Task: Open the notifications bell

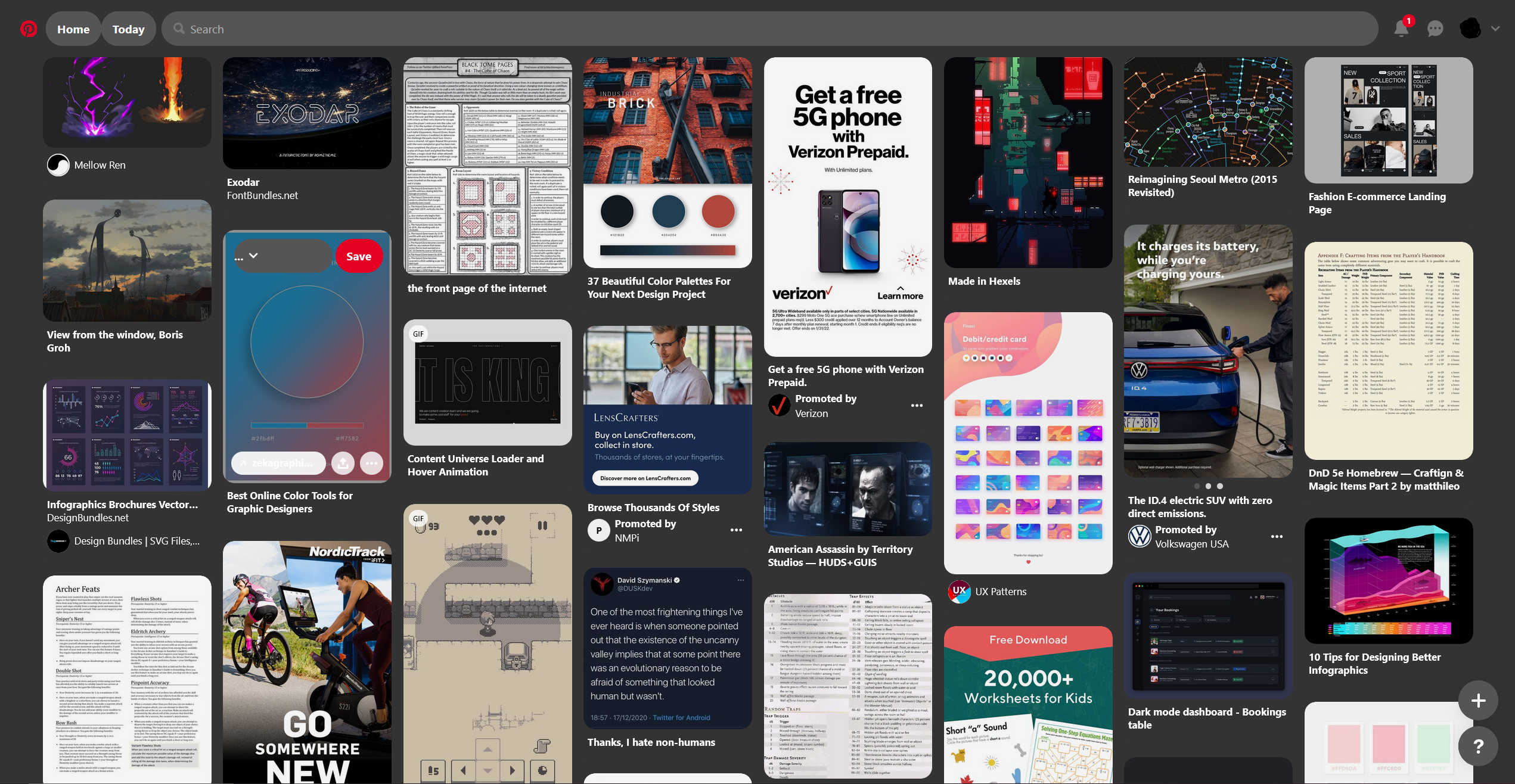Action: [x=1401, y=28]
